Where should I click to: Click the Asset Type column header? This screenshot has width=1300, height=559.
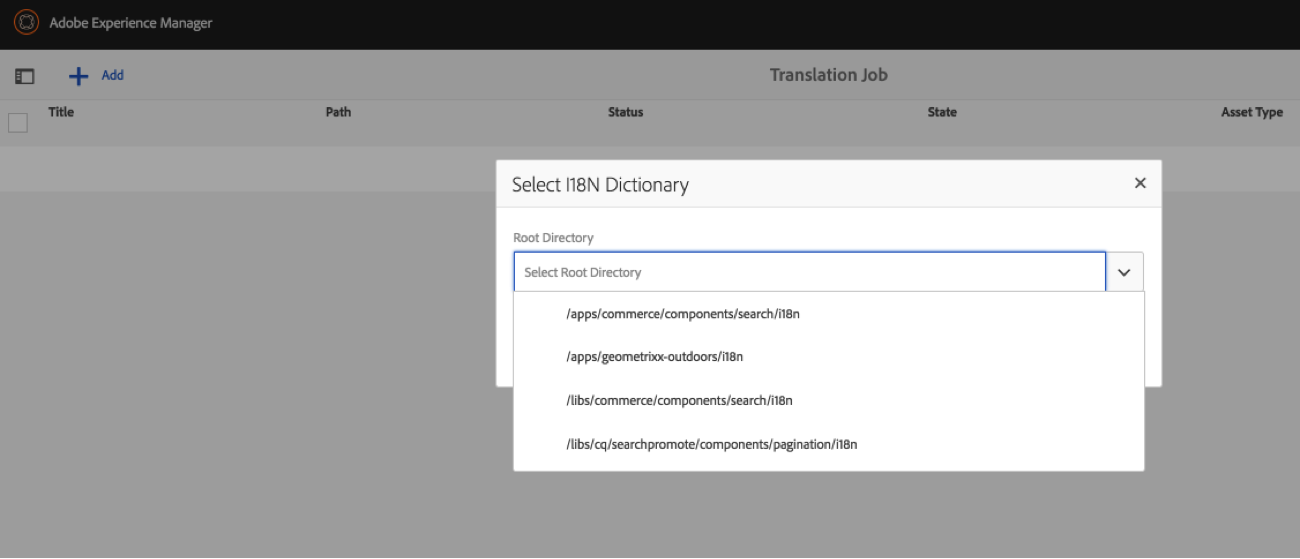coord(1251,112)
